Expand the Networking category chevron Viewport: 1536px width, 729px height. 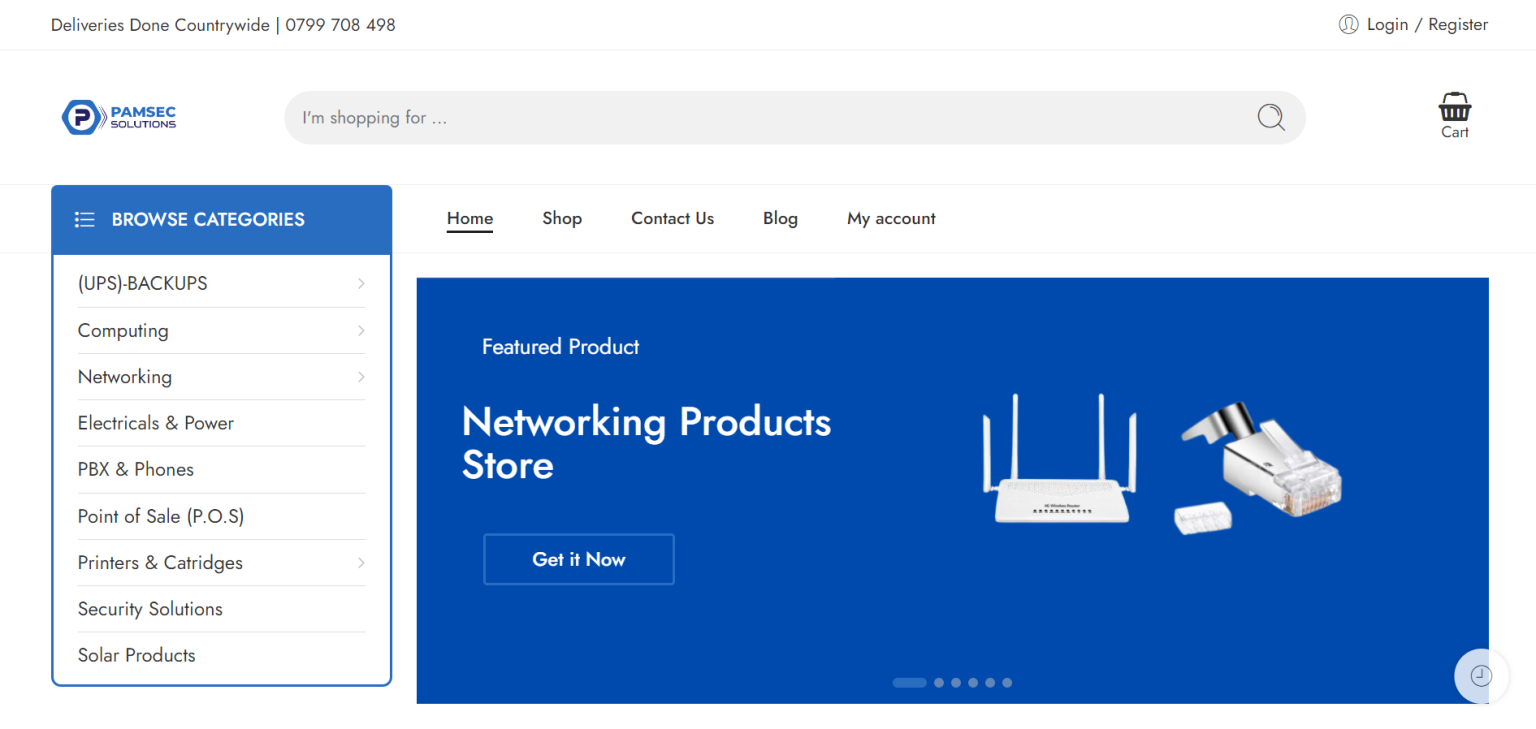pyautogui.click(x=361, y=377)
